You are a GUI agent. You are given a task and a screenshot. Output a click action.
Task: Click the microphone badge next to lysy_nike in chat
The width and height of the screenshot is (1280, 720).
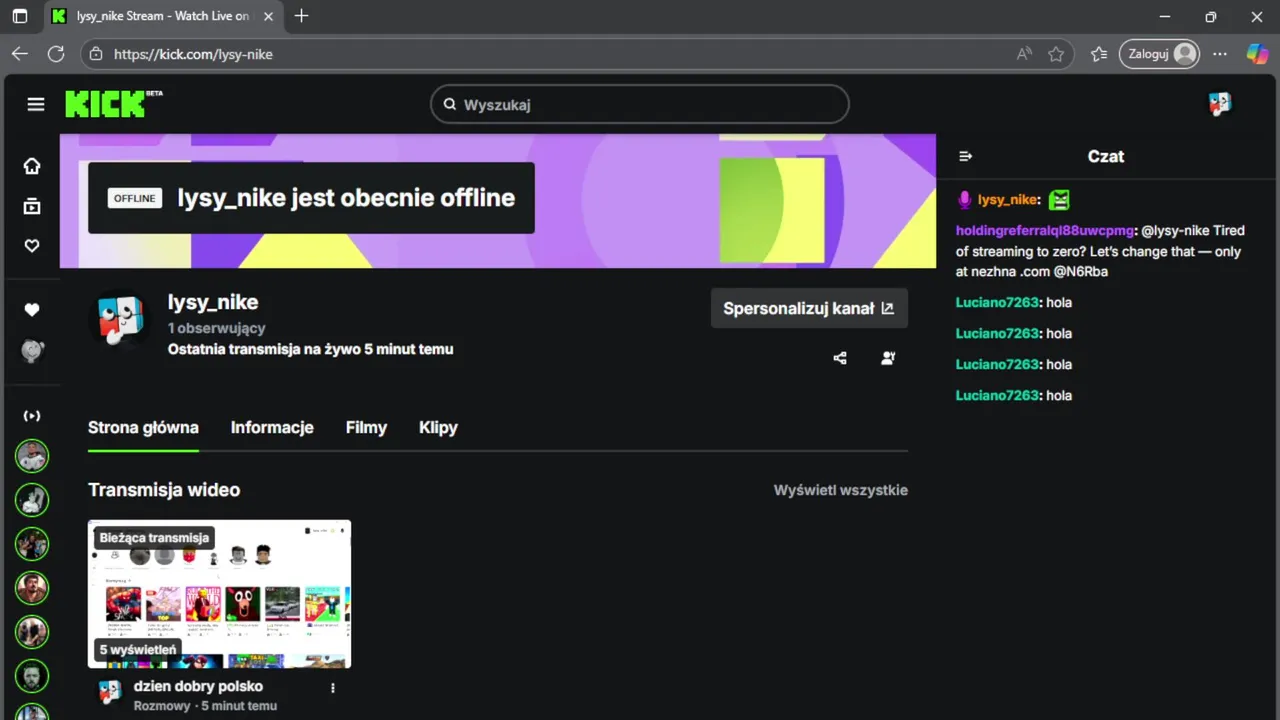pyautogui.click(x=964, y=200)
